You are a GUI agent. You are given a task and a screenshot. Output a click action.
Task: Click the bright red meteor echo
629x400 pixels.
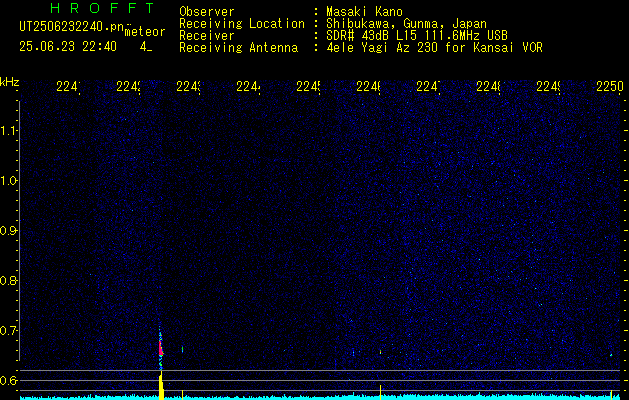[x=161, y=347]
